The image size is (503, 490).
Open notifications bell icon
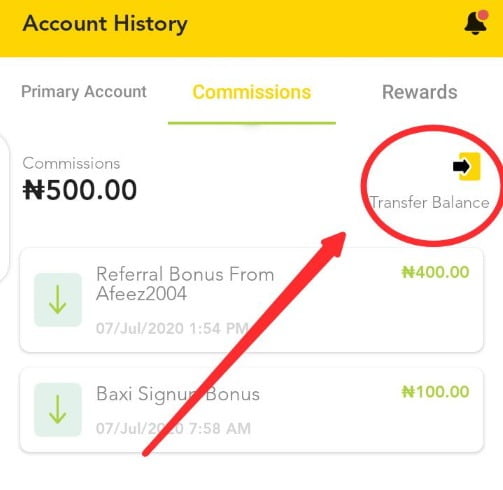point(476,23)
